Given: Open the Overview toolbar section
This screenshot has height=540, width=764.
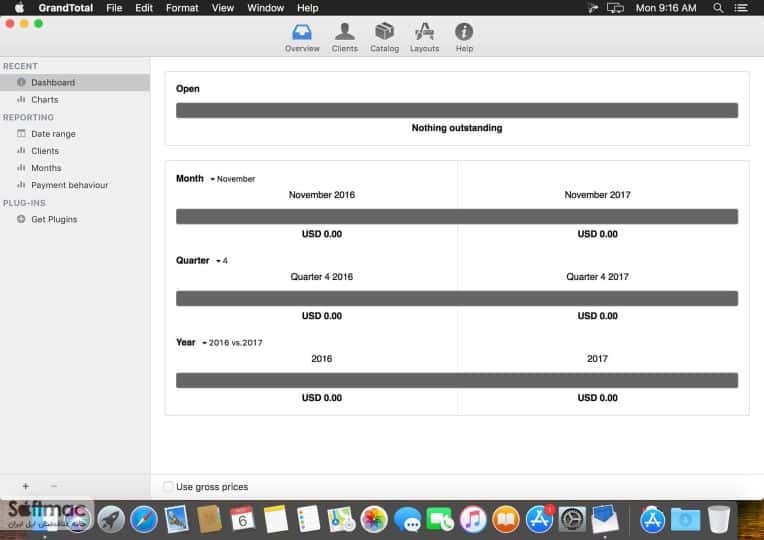Looking at the screenshot, I should click(302, 38).
